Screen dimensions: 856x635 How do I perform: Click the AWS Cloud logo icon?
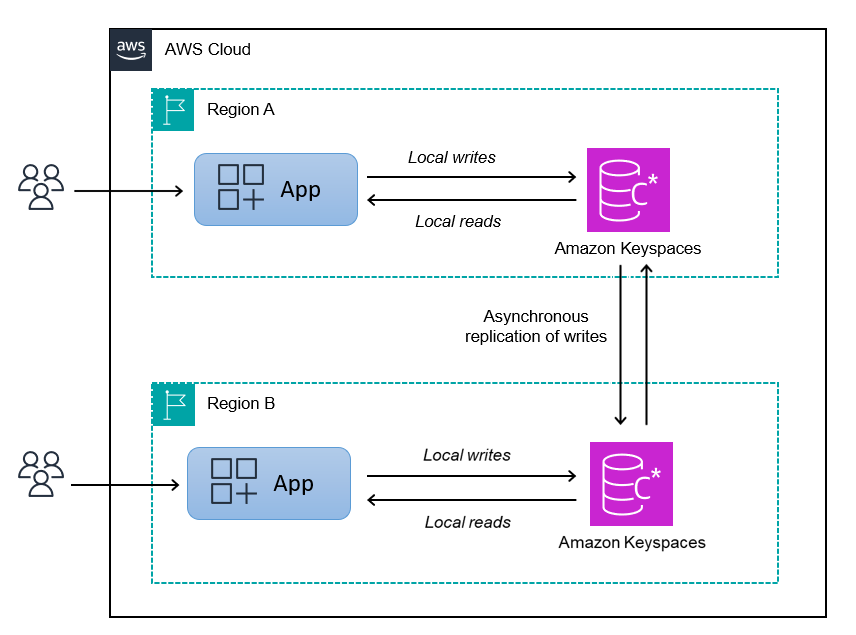click(x=130, y=50)
